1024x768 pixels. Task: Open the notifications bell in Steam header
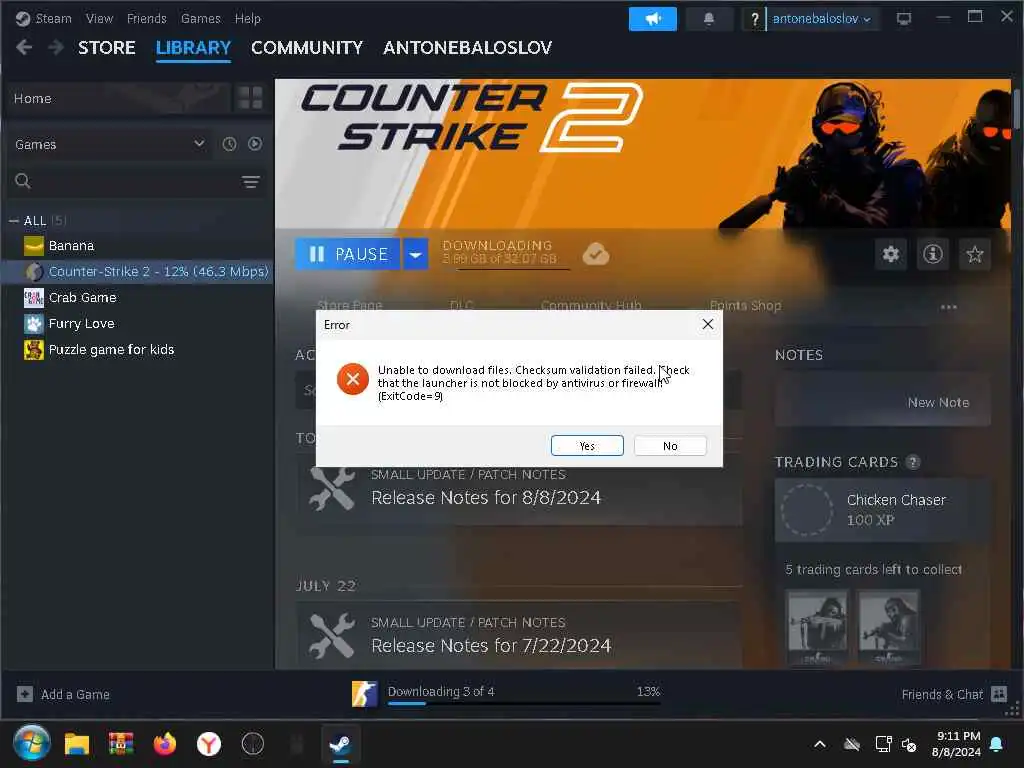[x=709, y=19]
